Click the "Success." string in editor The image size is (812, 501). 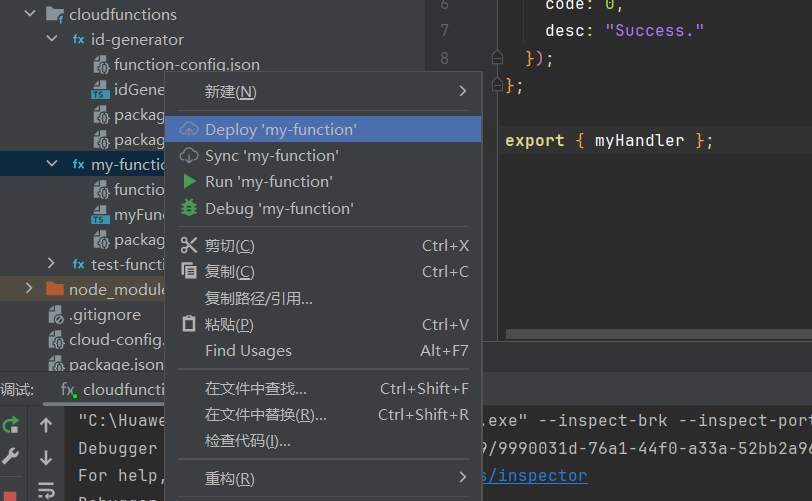coord(655,31)
